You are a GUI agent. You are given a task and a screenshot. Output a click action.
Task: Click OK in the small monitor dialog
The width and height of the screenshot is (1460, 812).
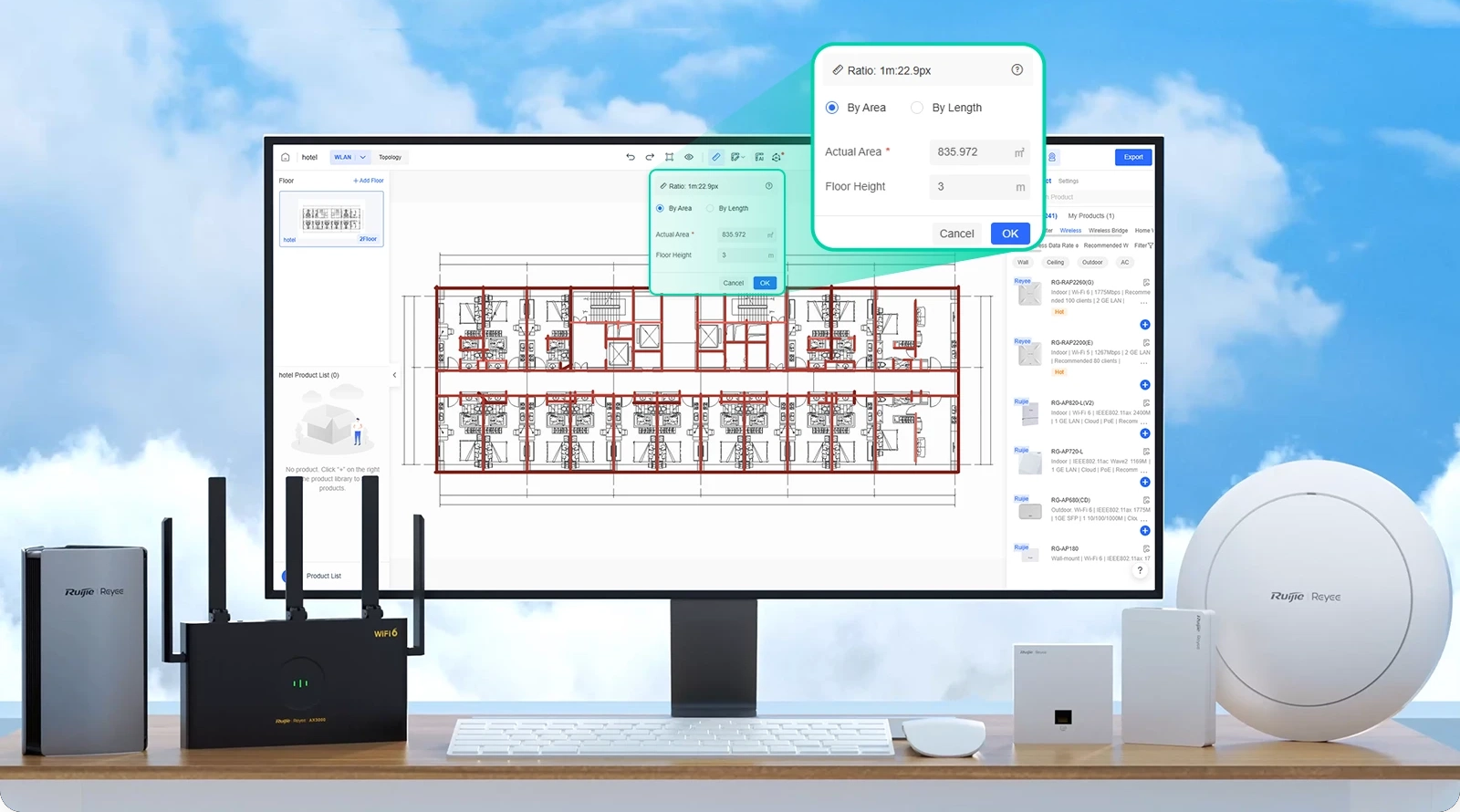[765, 283]
